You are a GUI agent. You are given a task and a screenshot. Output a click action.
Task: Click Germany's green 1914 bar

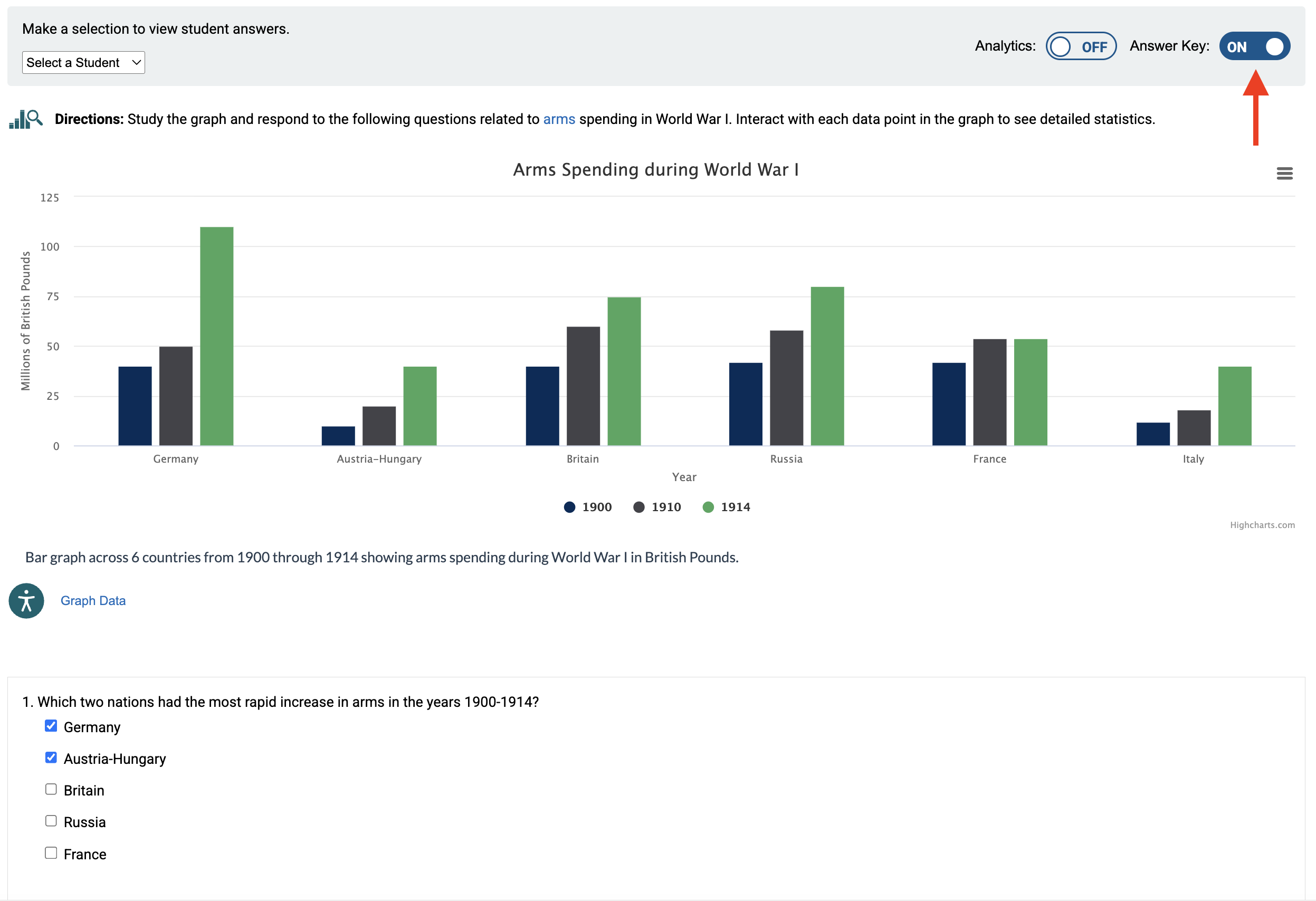[x=216, y=336]
